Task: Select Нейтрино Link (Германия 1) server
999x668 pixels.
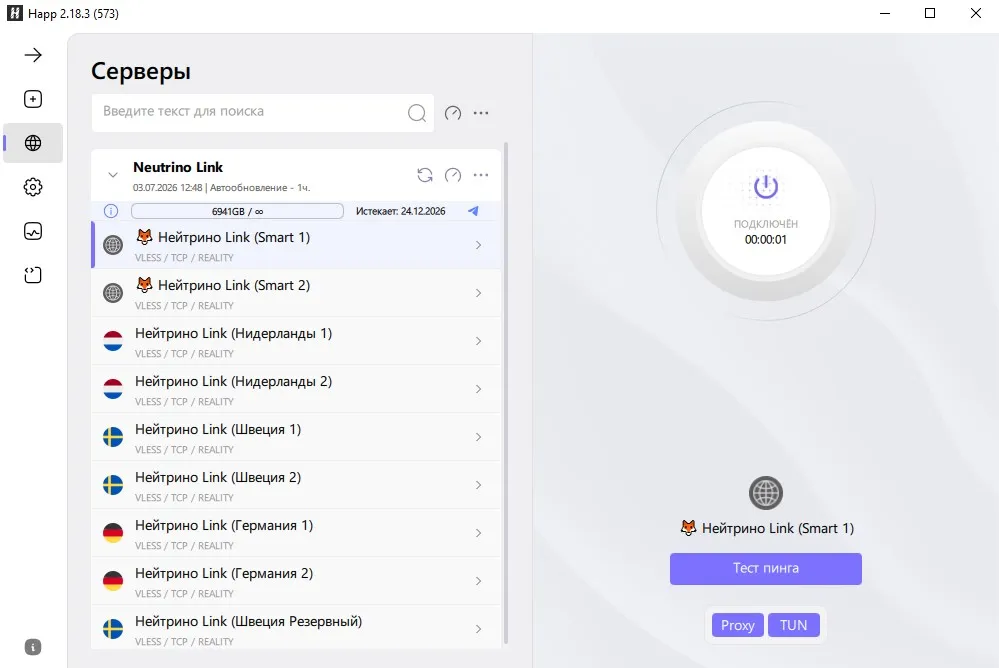Action: click(296, 533)
